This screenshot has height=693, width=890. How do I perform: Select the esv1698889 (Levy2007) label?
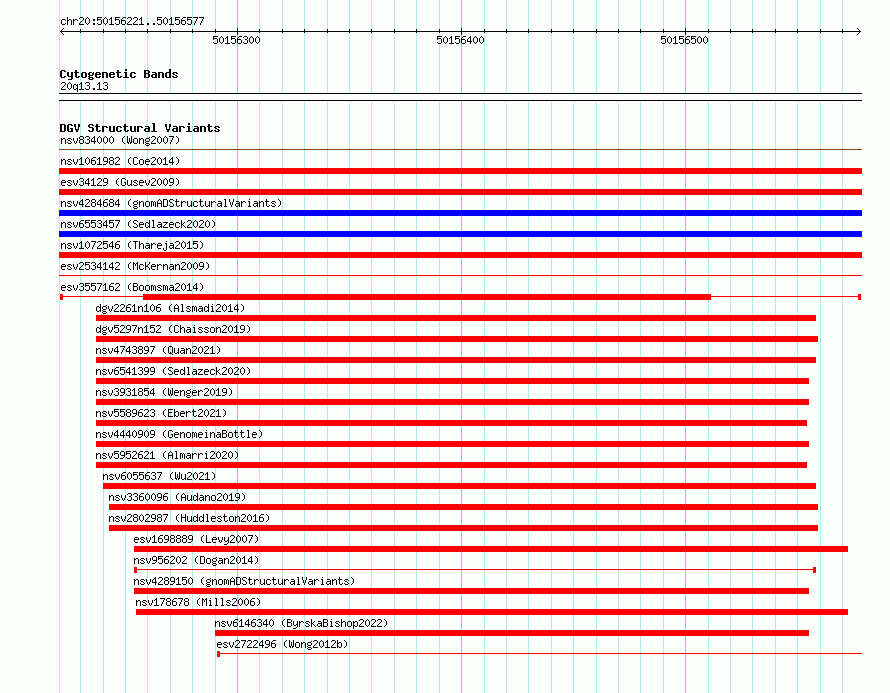(x=196, y=539)
